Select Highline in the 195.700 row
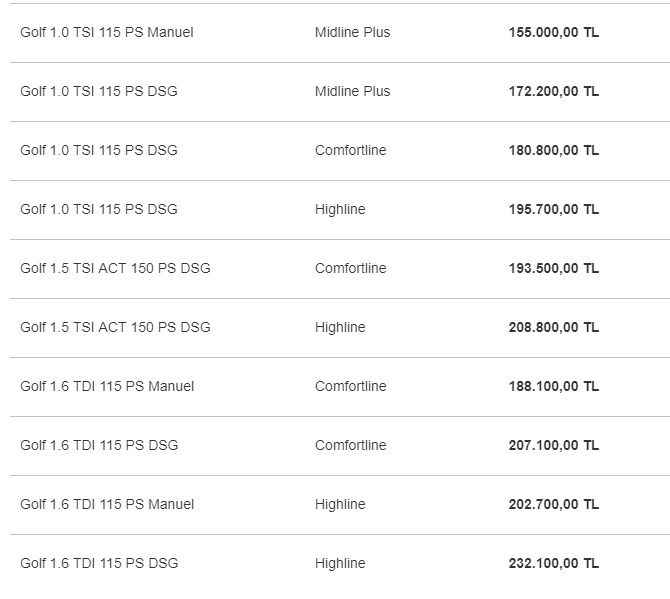 [x=340, y=209]
